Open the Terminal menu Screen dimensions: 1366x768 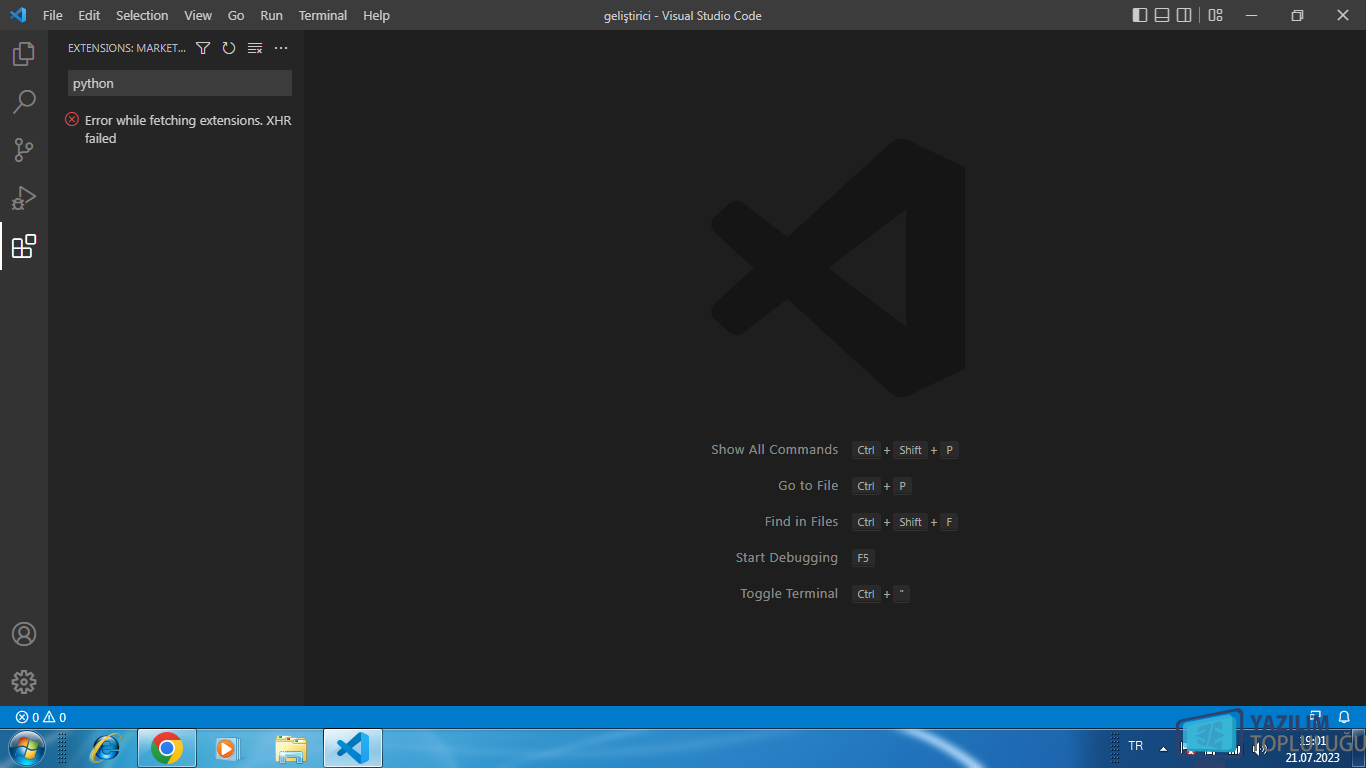click(x=323, y=15)
